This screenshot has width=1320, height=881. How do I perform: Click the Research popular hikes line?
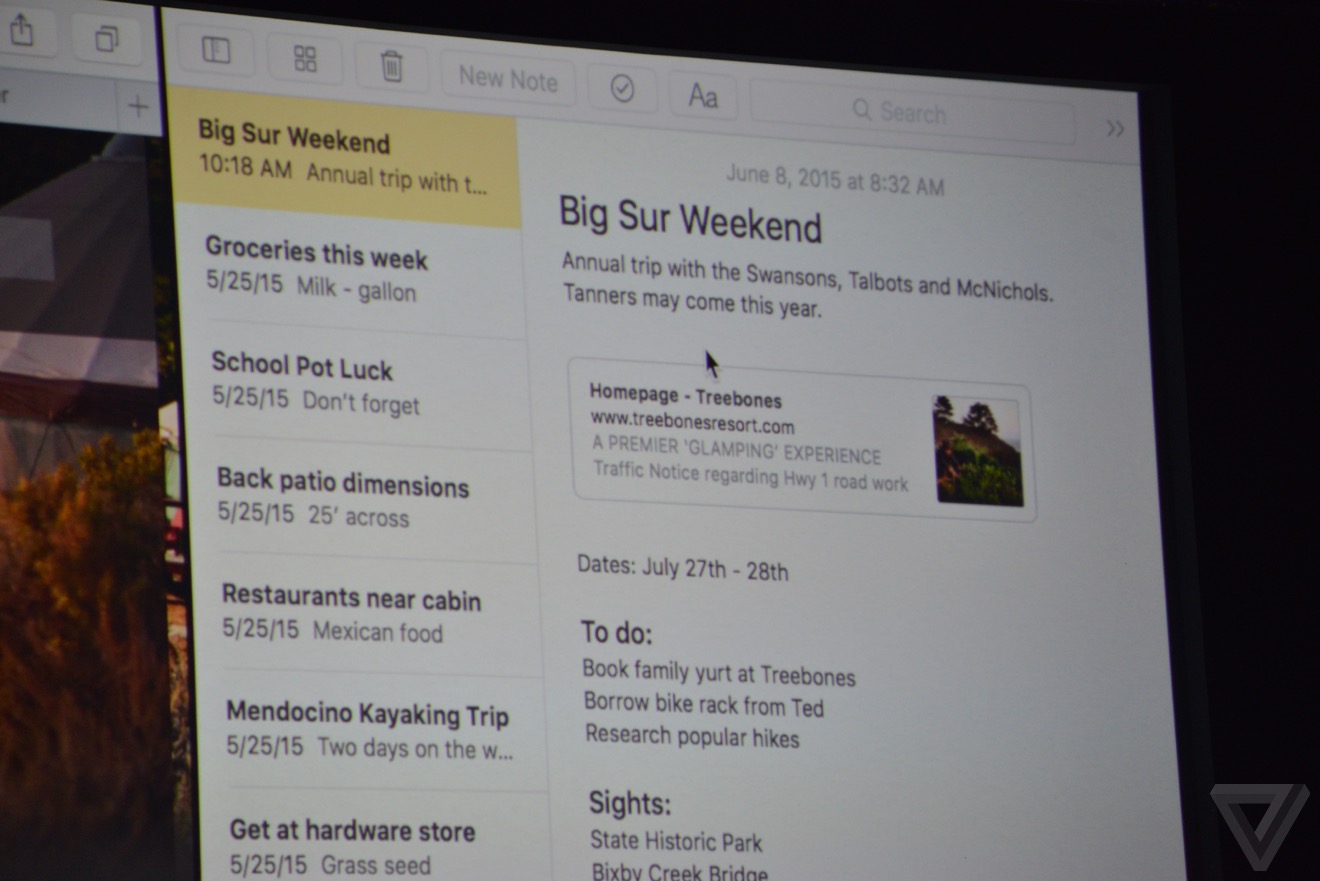pos(692,736)
